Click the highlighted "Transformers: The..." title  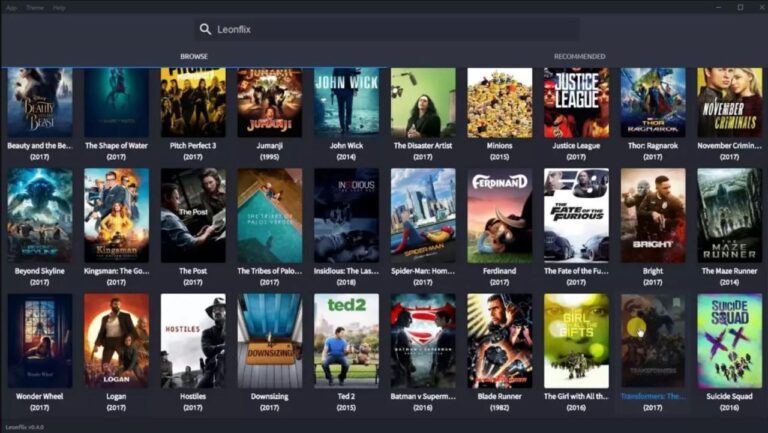tap(653, 396)
